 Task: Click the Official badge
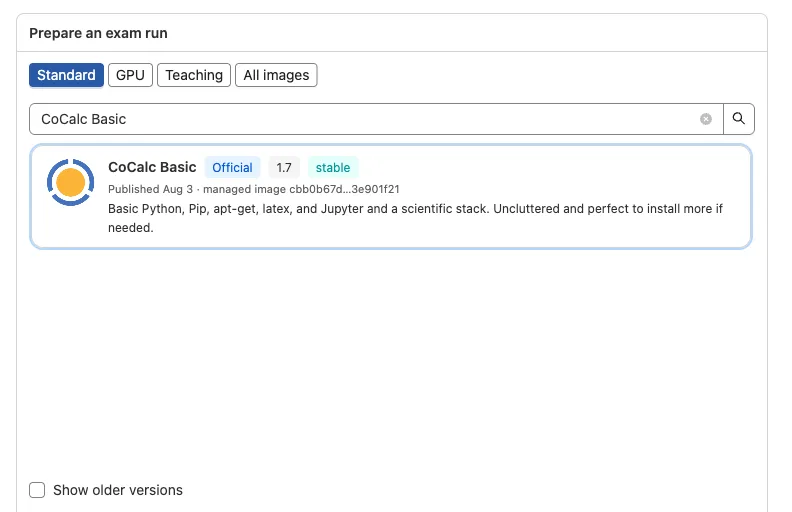coord(232,168)
